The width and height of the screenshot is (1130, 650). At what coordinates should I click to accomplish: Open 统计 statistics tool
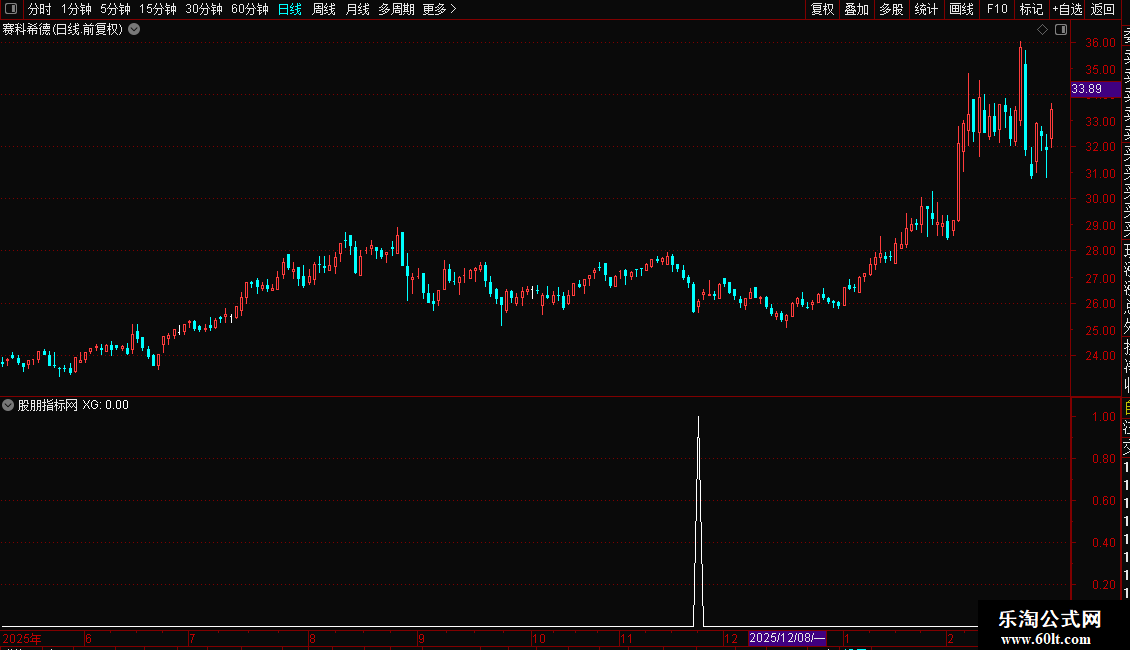tap(926, 9)
